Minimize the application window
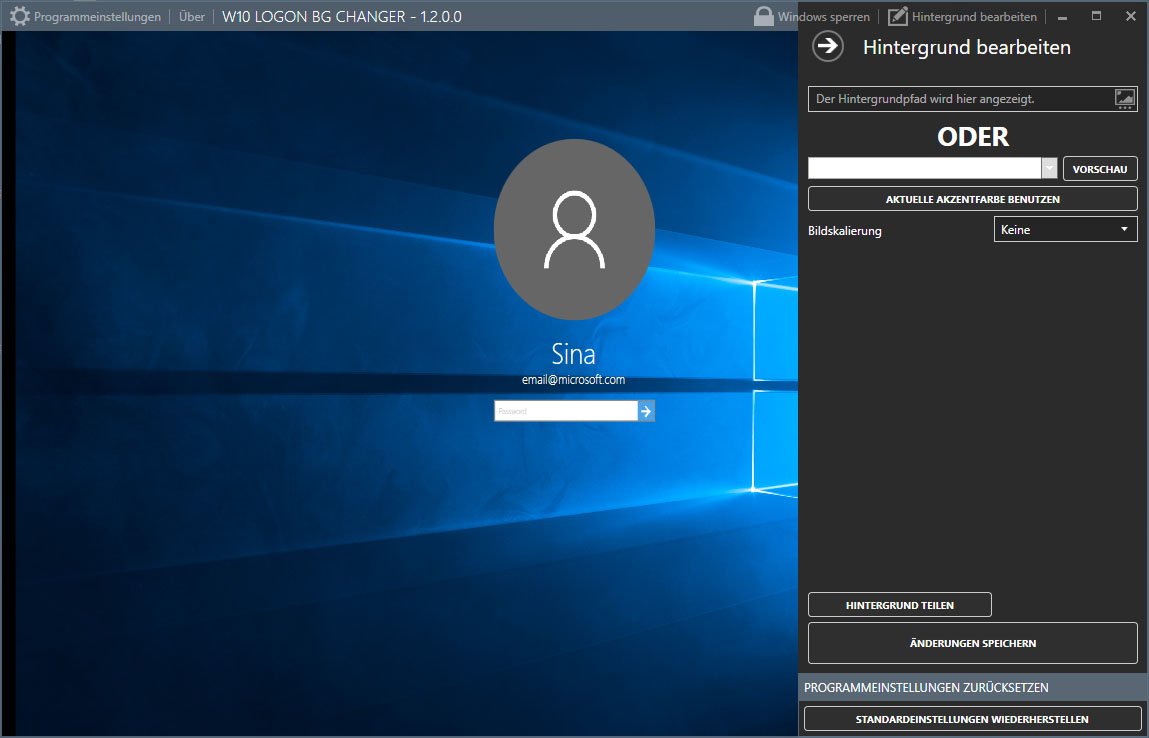Image resolution: width=1149 pixels, height=738 pixels. [1063, 16]
